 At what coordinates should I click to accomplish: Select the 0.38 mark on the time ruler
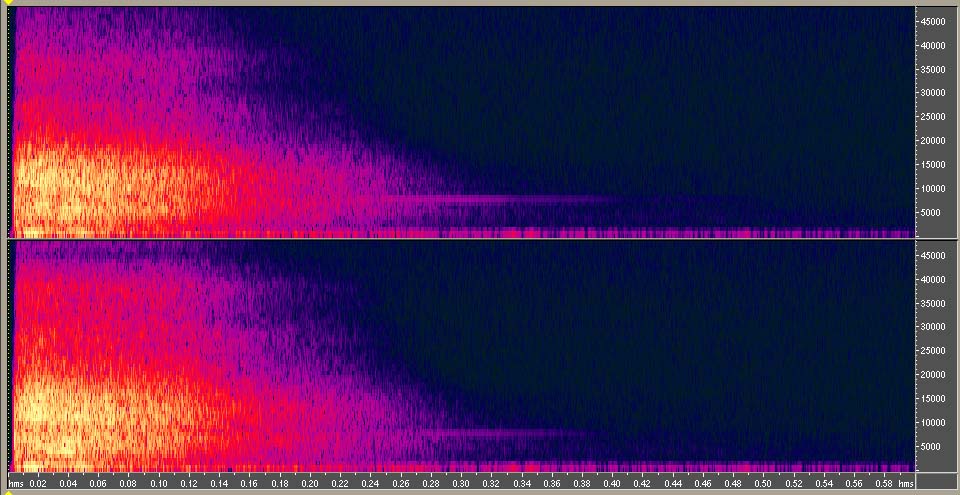coord(582,483)
